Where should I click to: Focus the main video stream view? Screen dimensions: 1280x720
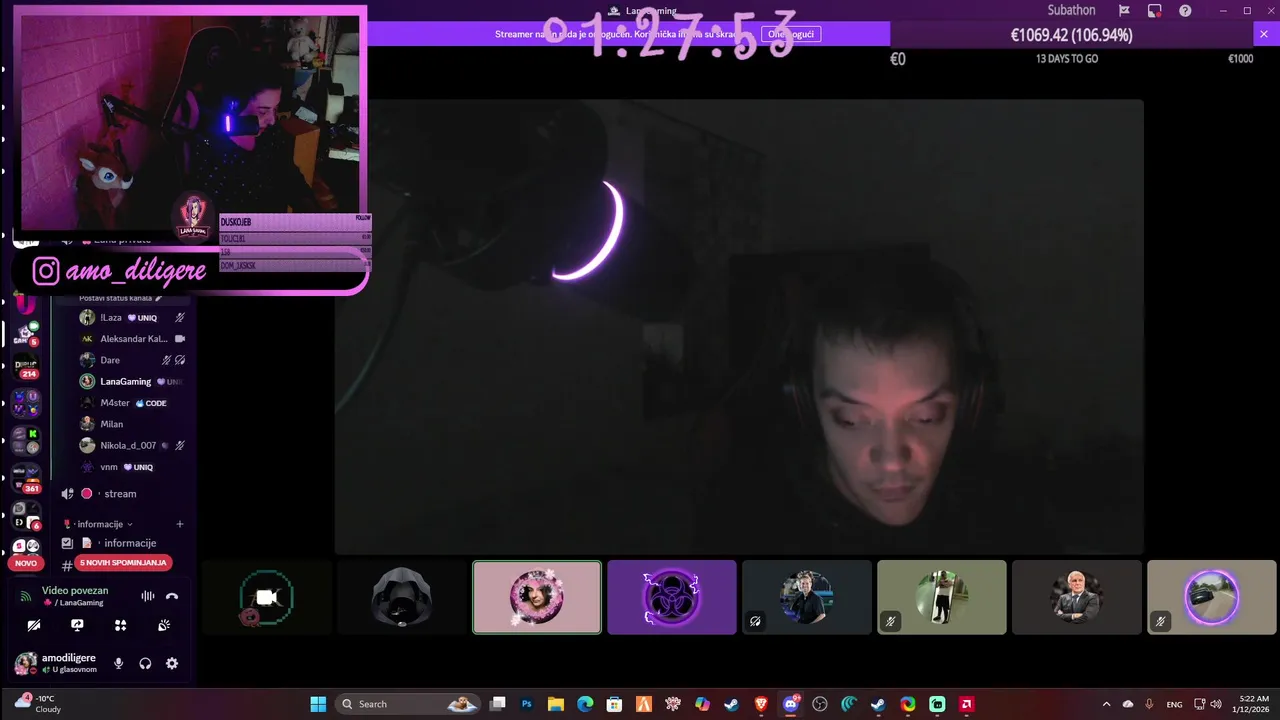pyautogui.click(x=739, y=326)
